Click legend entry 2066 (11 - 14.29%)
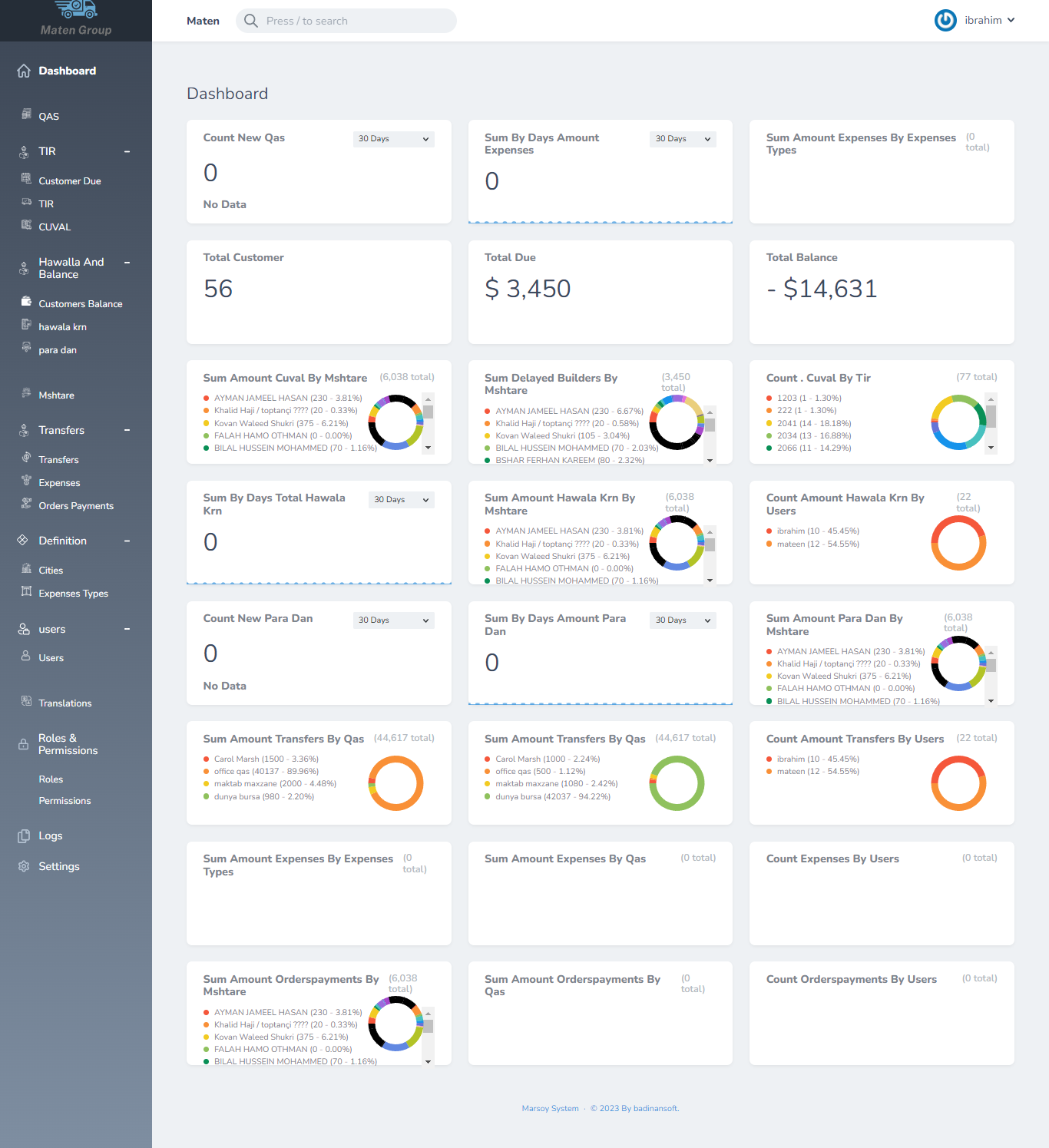 [x=809, y=448]
